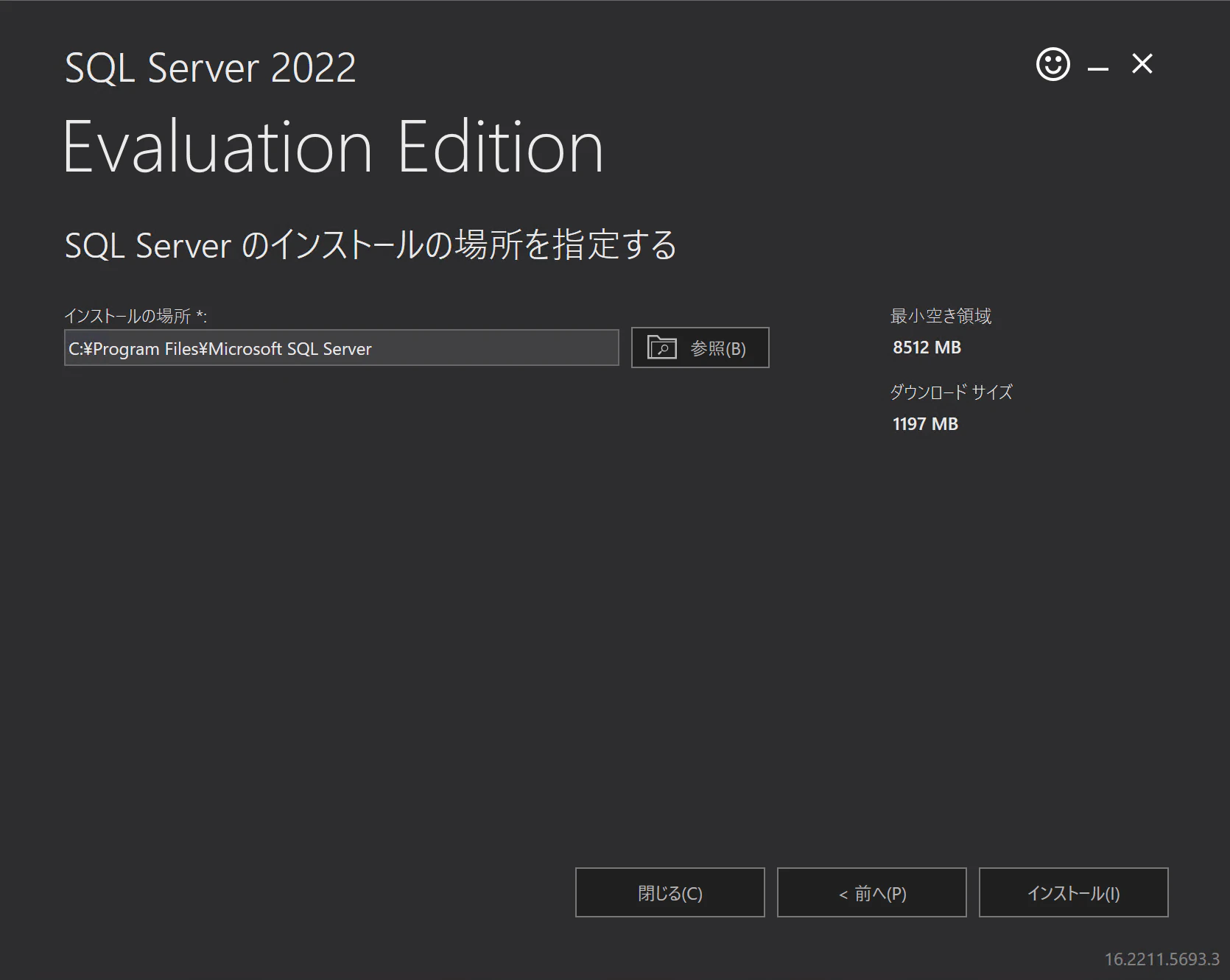Click the Microsoft SQL Server text inside the path
This screenshot has width=1230, height=980.
click(x=290, y=349)
